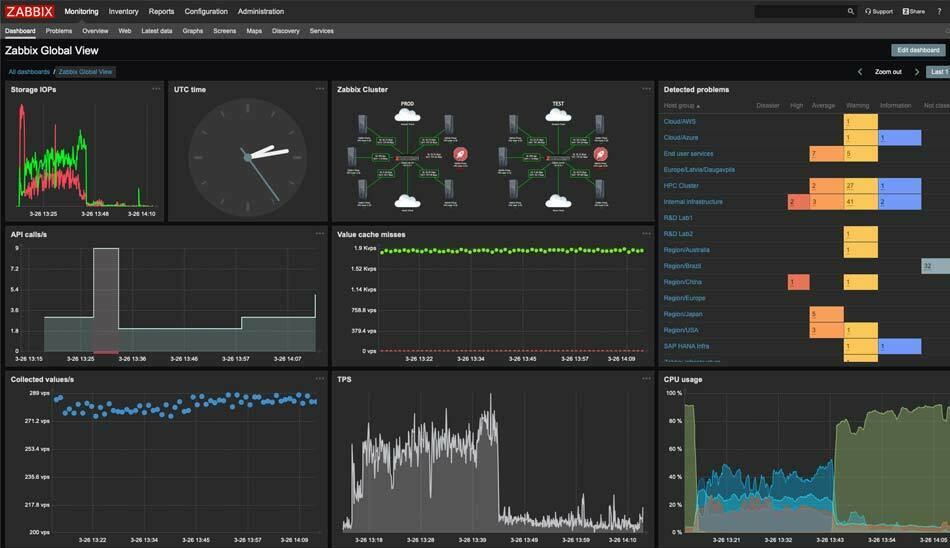Click the orange Average cell of Region/Japan
The image size is (950, 548).
826,314
